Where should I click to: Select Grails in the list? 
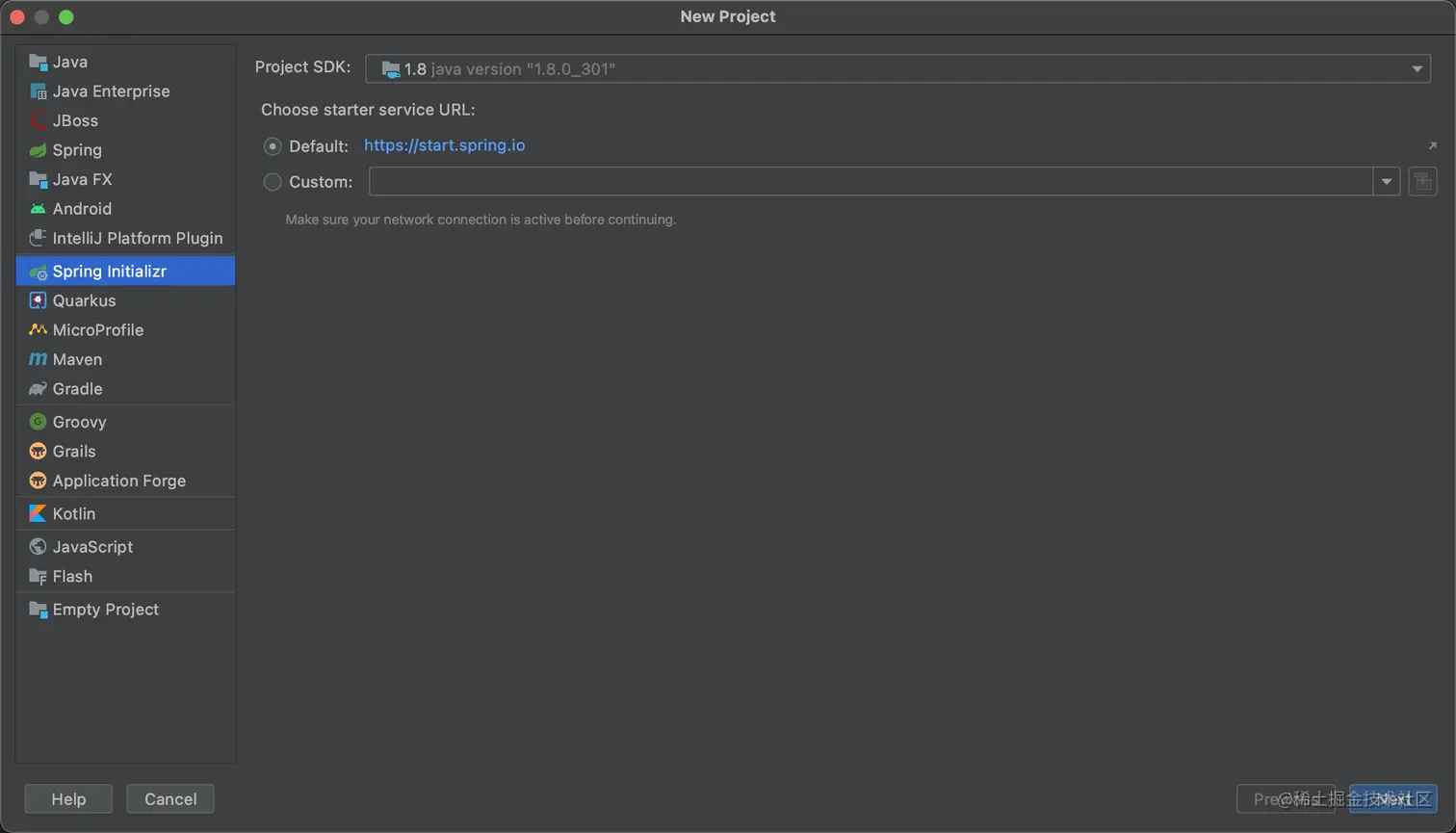(x=125, y=452)
